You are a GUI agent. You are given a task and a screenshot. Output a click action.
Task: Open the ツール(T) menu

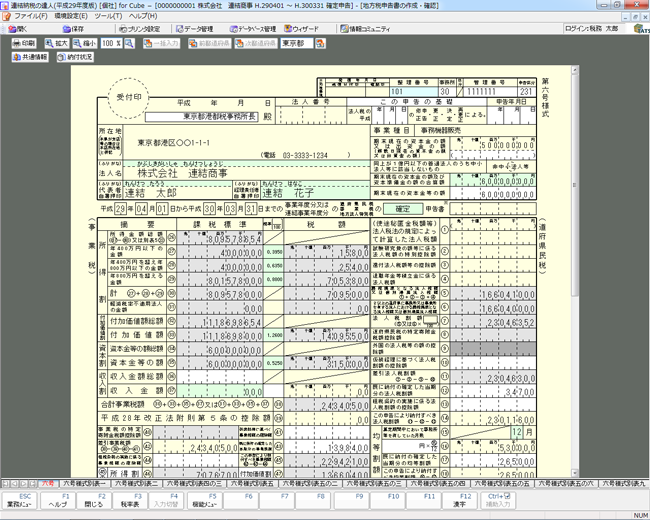[x=108, y=16]
